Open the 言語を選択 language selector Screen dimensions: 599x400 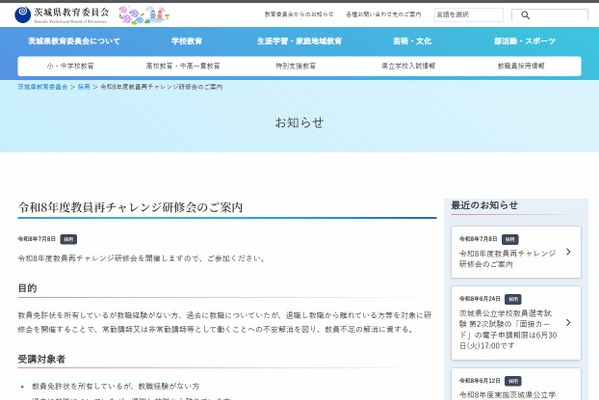pyautogui.click(x=469, y=15)
